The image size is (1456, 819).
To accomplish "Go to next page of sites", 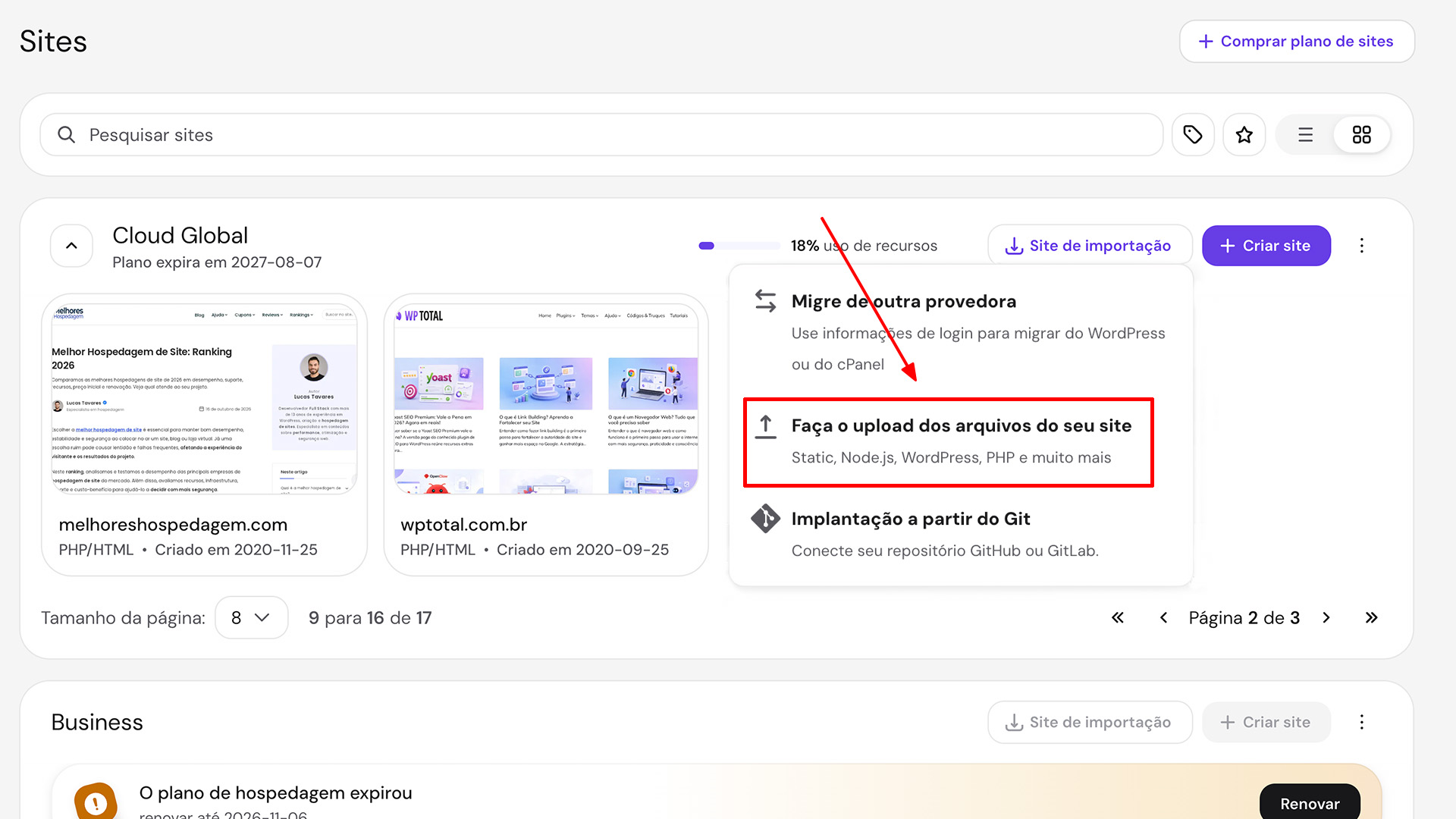I will [x=1326, y=617].
